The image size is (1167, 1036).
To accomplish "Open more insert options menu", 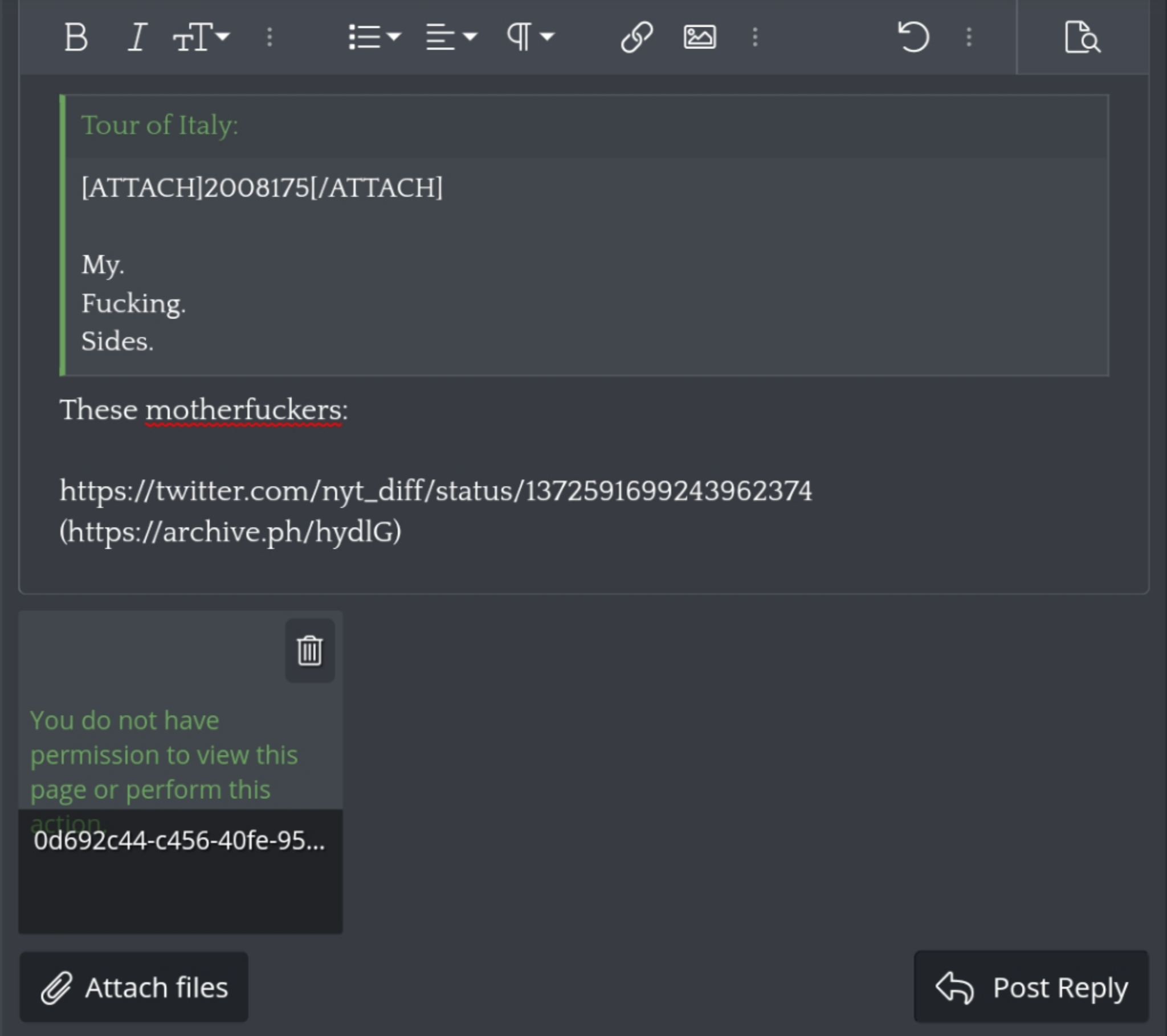I will 755,38.
